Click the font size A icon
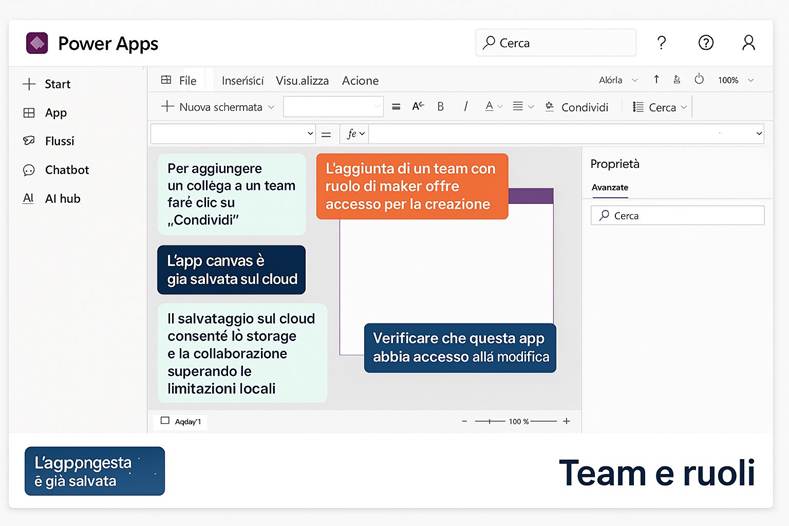789x526 pixels. [418, 107]
